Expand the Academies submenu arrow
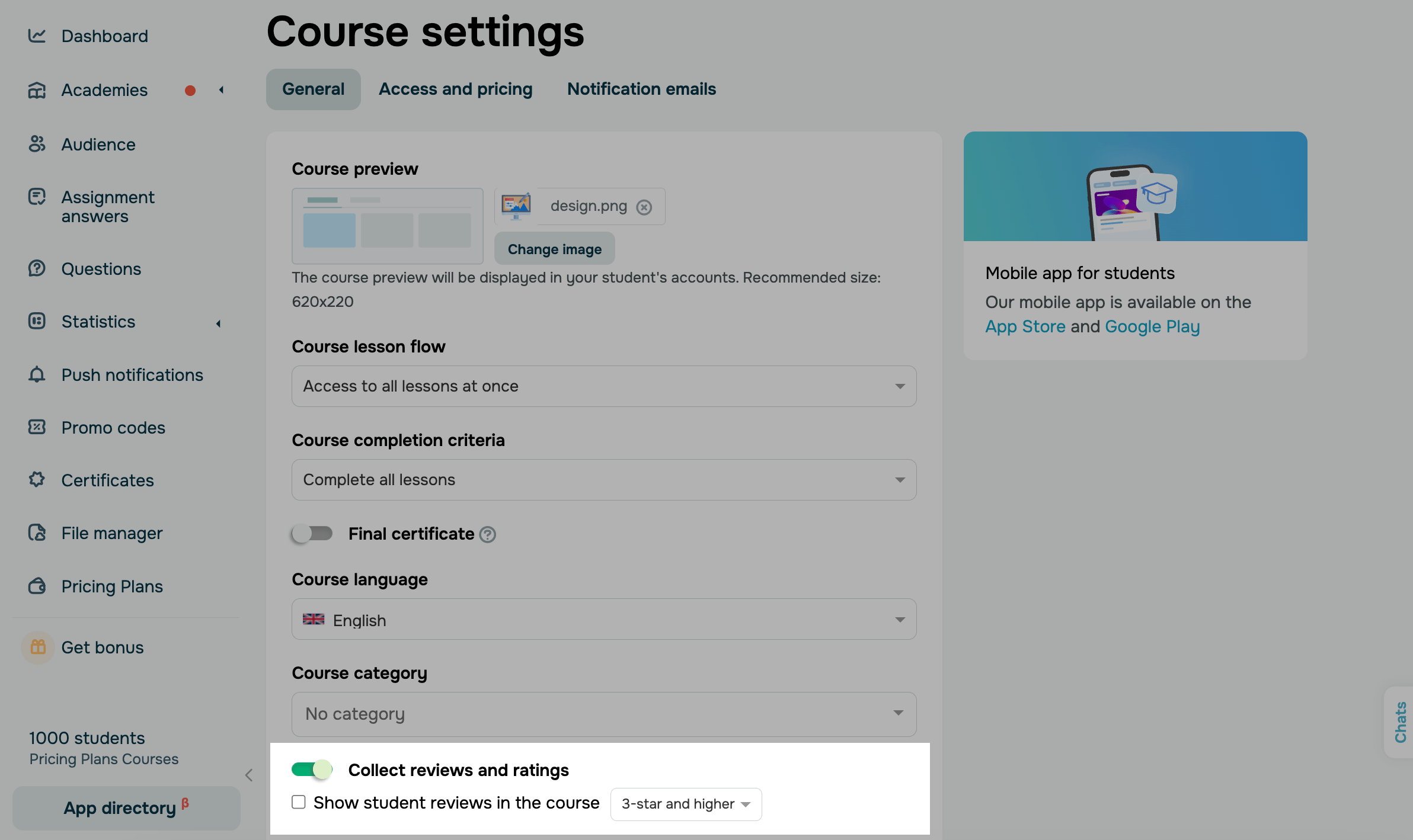The image size is (1413, 840). pos(221,90)
